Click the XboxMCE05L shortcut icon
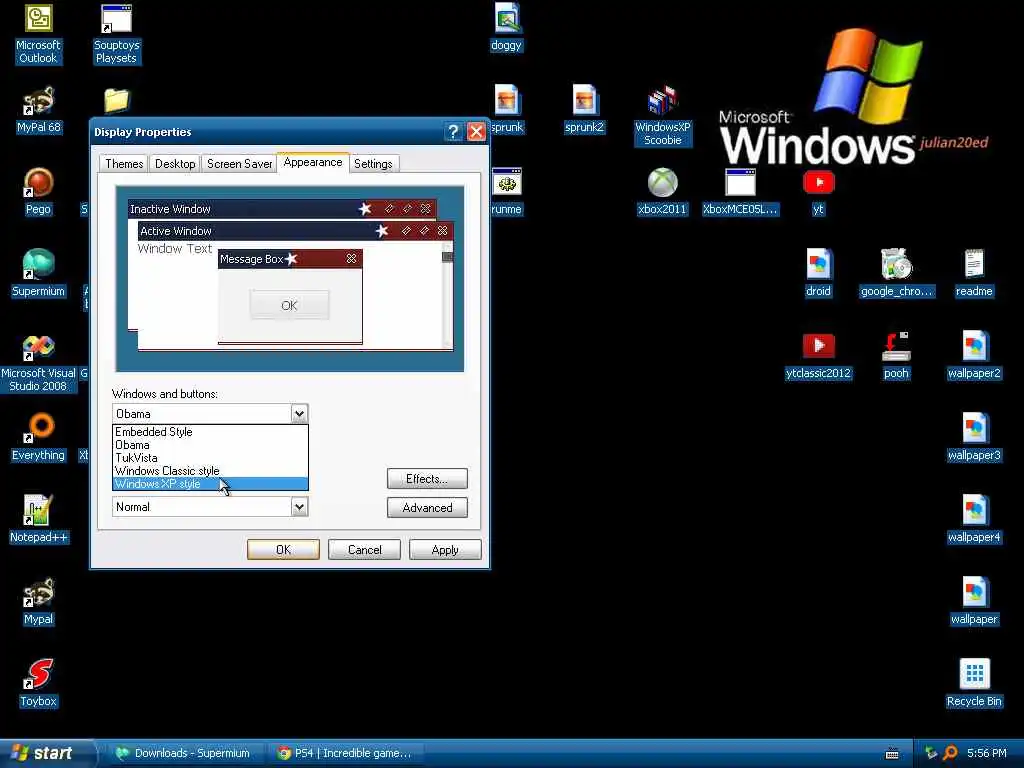This screenshot has height=768, width=1024. point(741,192)
